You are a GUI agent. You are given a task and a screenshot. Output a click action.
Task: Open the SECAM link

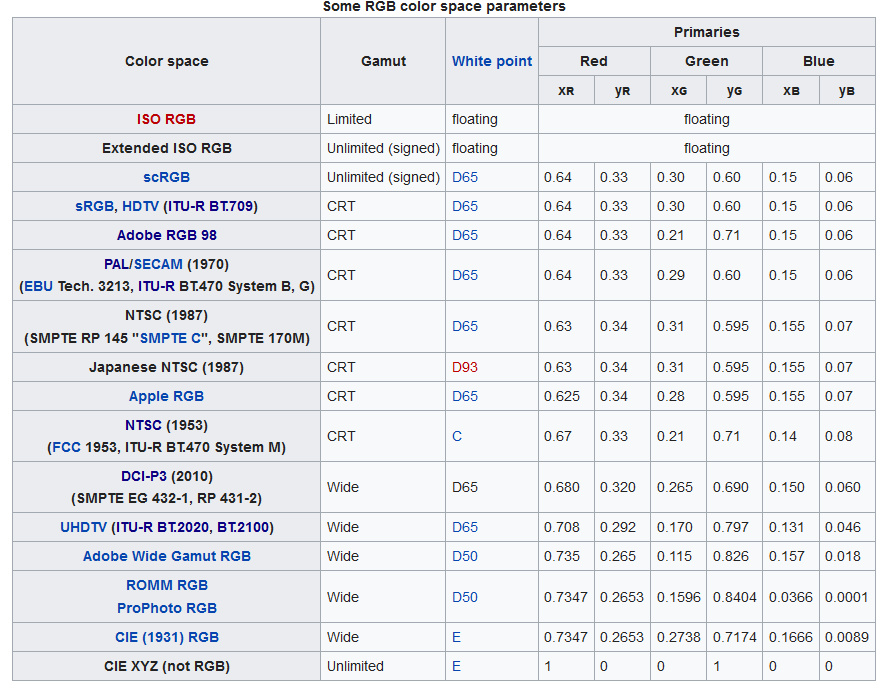click(x=158, y=264)
